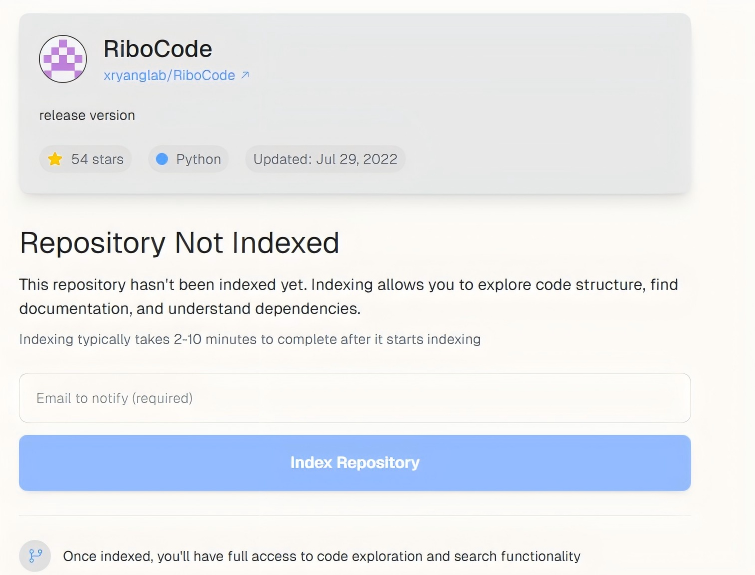Click the git branch icon at the bottom
Image resolution: width=755 pixels, height=575 pixels.
(x=35, y=556)
